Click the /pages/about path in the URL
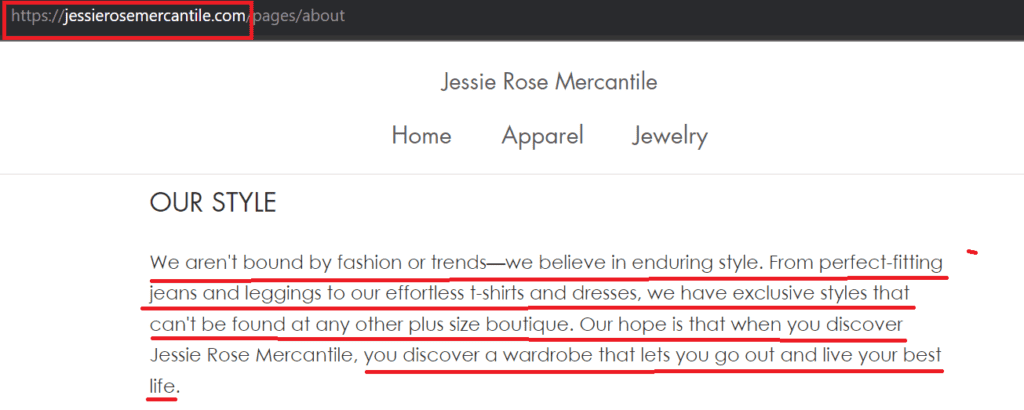The image size is (1024, 410). tap(297, 17)
